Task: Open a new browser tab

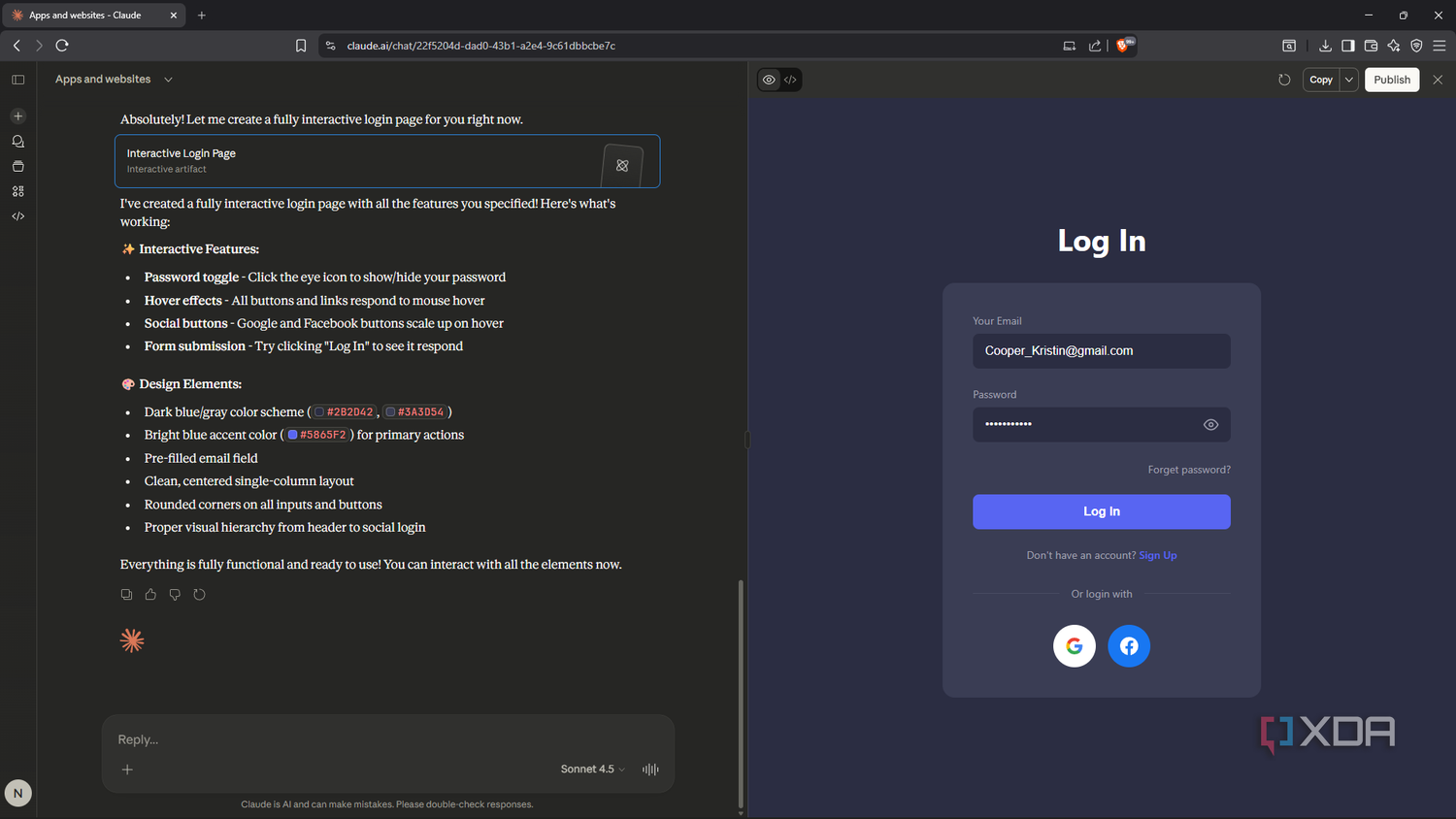Action: pos(202,16)
